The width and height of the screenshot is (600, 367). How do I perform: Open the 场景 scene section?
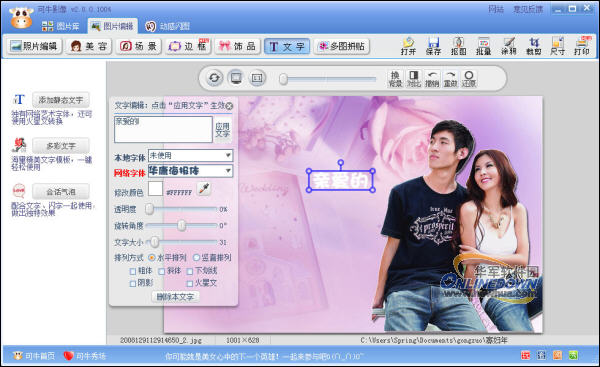[138, 46]
